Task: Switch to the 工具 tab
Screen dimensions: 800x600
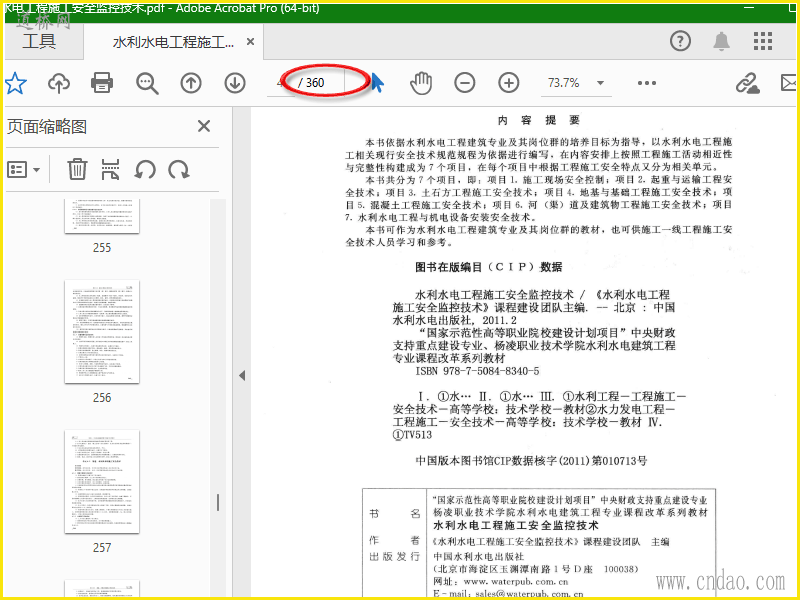Action: [x=39, y=41]
